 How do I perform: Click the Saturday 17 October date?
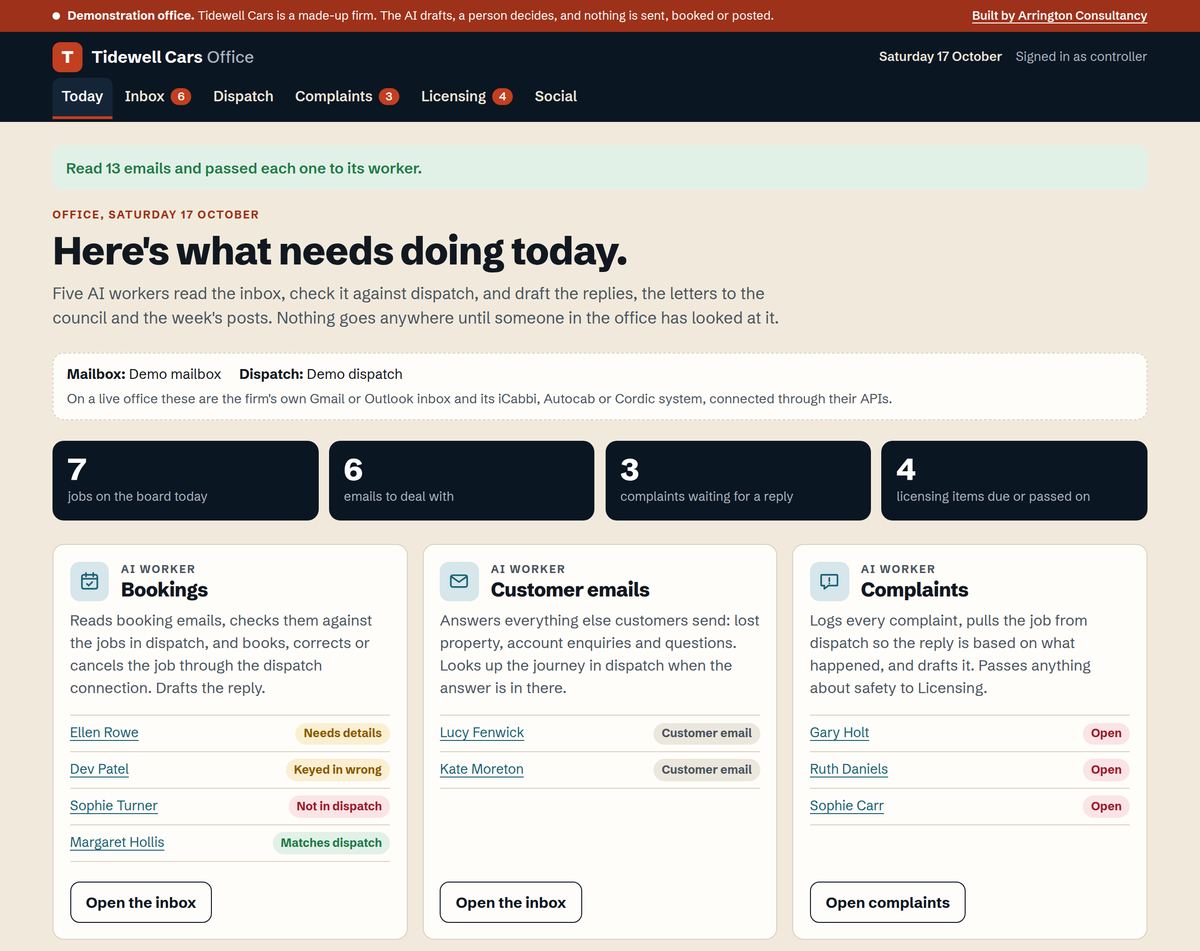point(940,57)
